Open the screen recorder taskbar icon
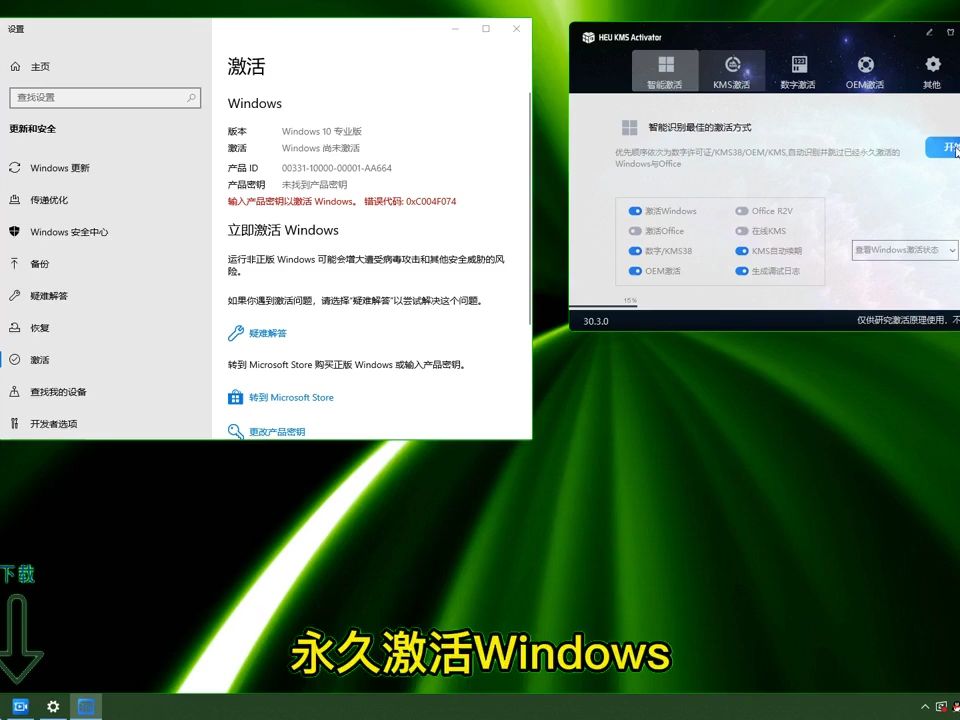Viewport: 960px width, 720px height. [20, 707]
